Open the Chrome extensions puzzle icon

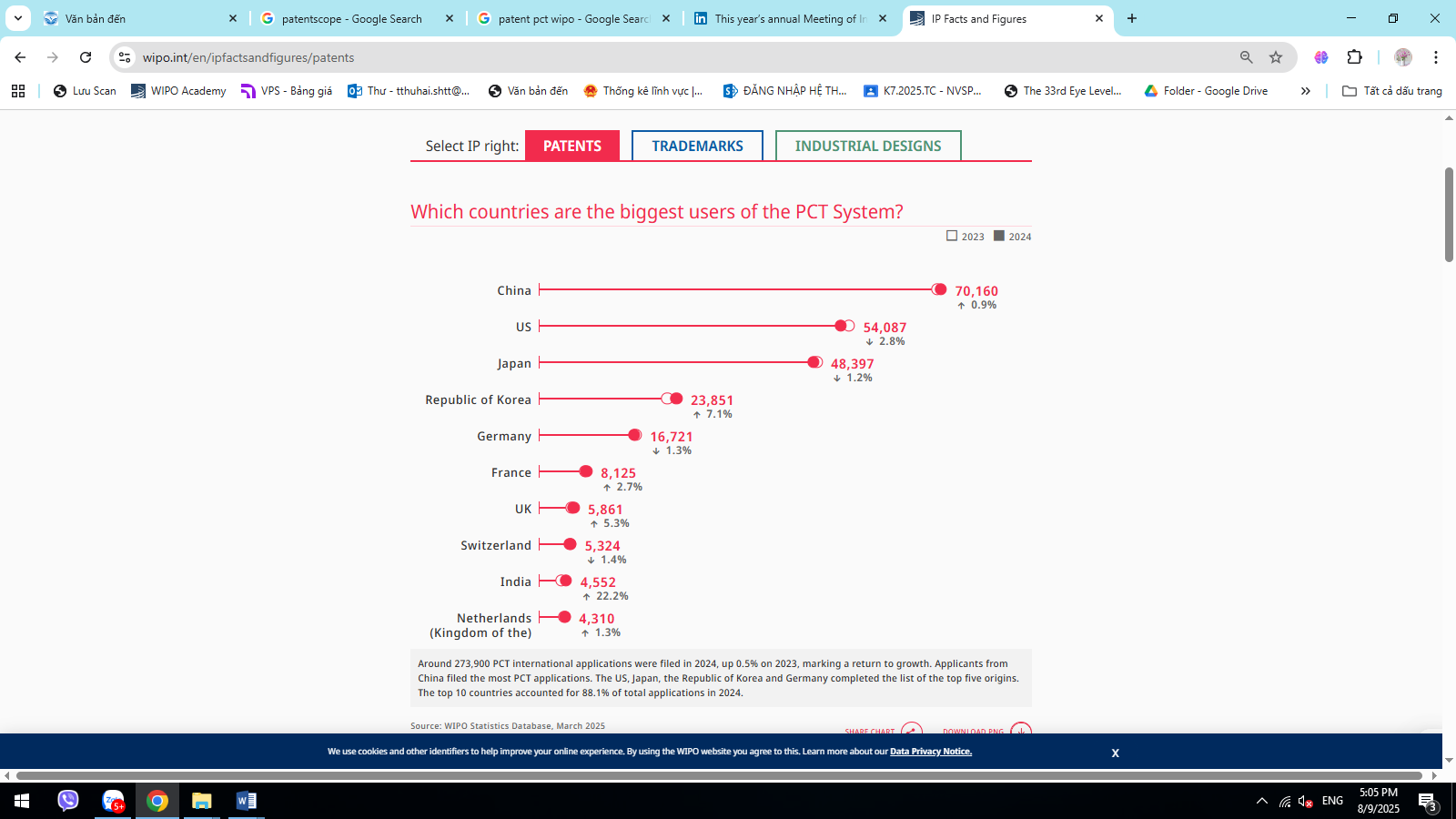click(1354, 57)
